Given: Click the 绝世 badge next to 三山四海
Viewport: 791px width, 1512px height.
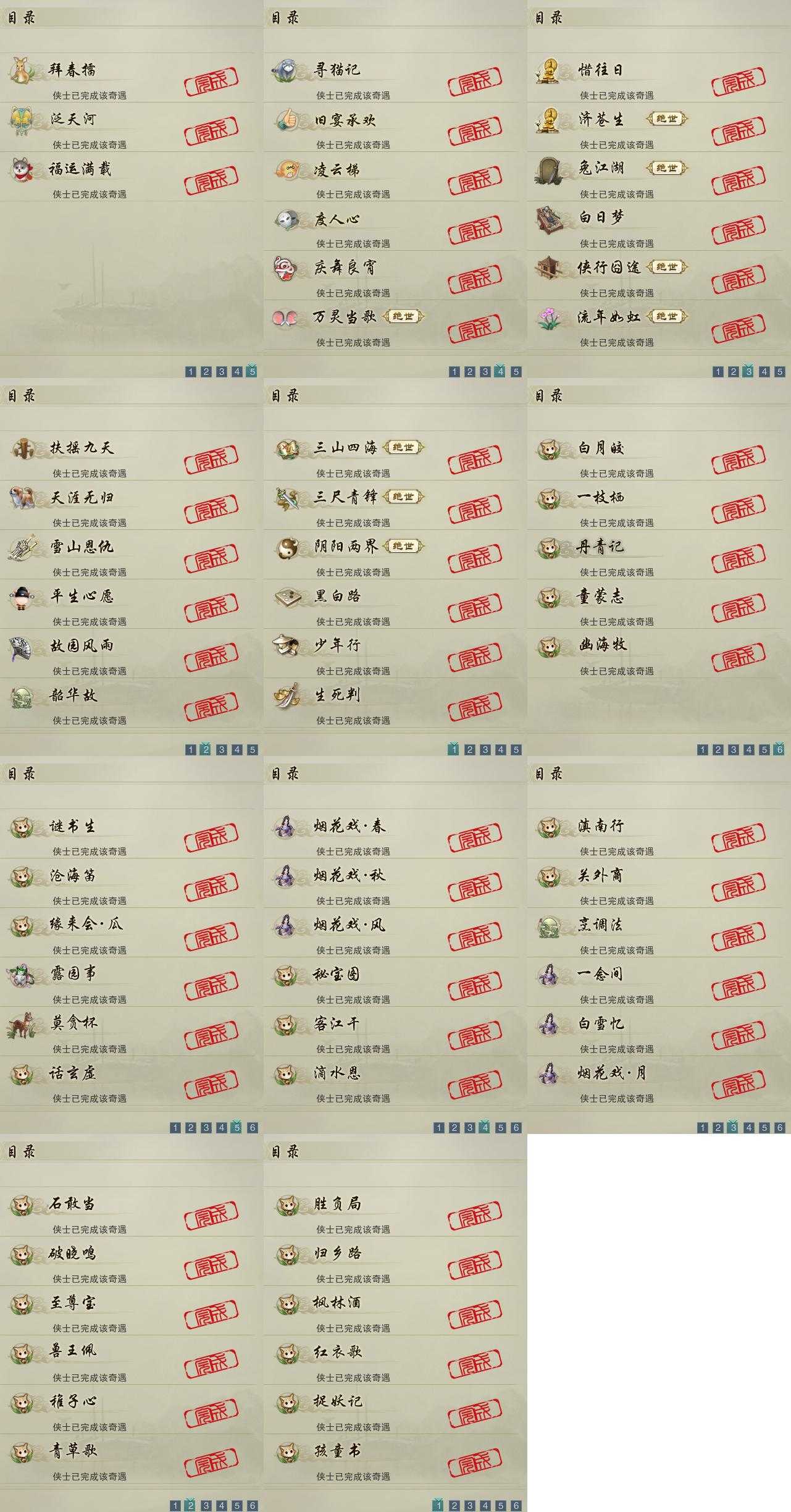Looking at the screenshot, I should (x=404, y=447).
